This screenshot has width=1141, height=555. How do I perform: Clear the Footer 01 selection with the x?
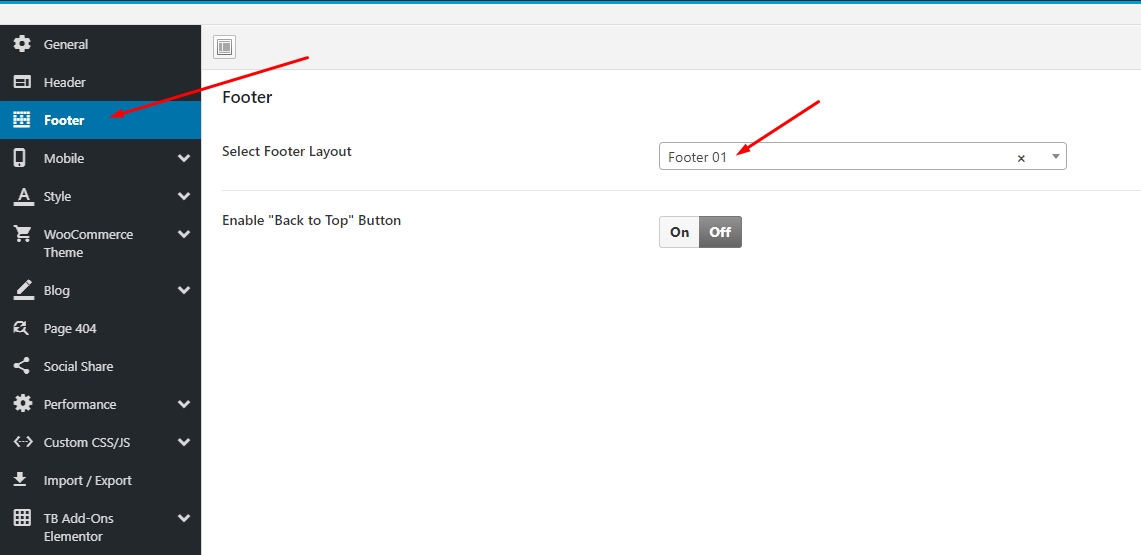click(x=1021, y=158)
